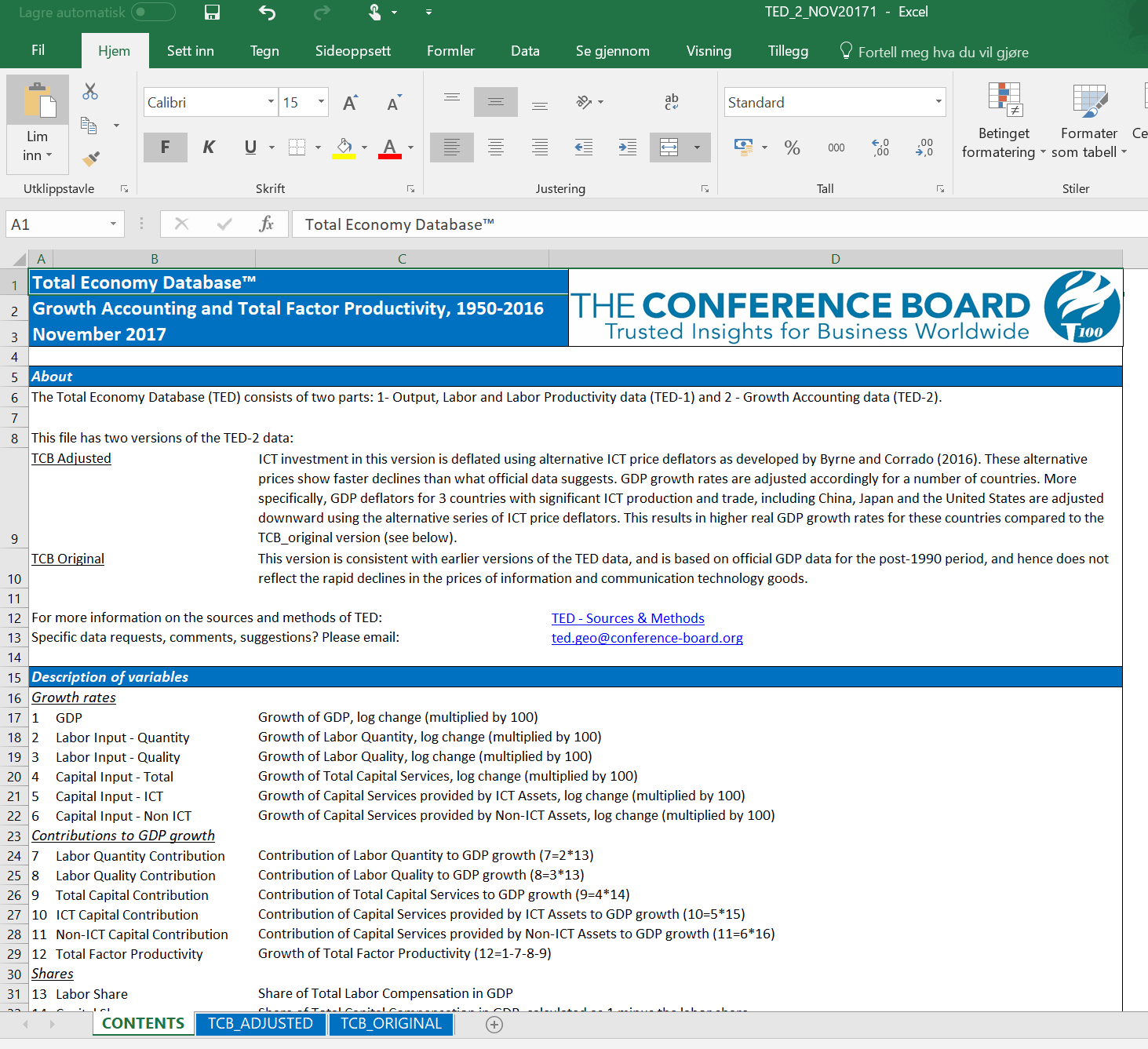Decrease the indent
Image resolution: width=1148 pixels, height=1049 pixels.
tap(584, 148)
